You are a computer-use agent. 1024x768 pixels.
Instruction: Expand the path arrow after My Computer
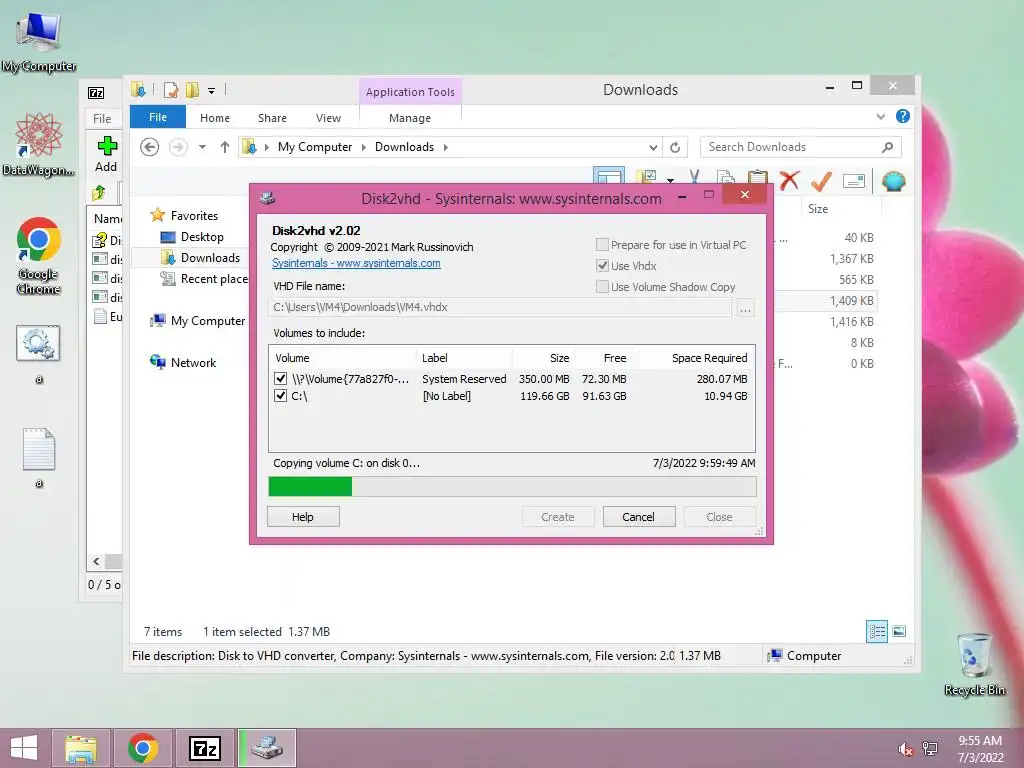point(364,147)
